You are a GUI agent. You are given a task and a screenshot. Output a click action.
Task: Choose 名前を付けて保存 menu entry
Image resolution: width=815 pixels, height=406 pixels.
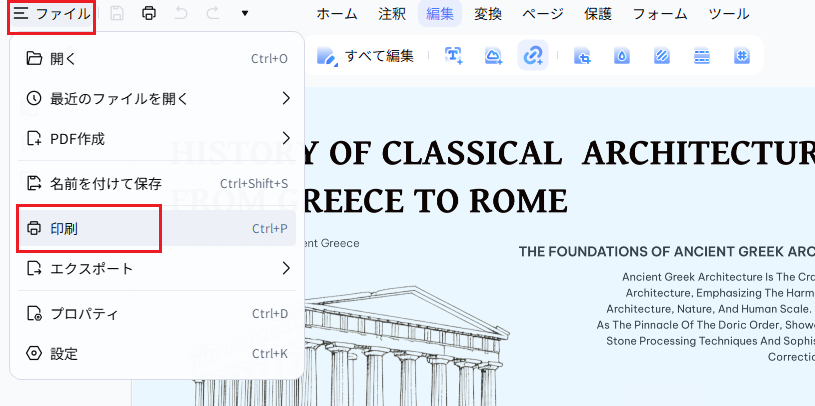point(157,184)
